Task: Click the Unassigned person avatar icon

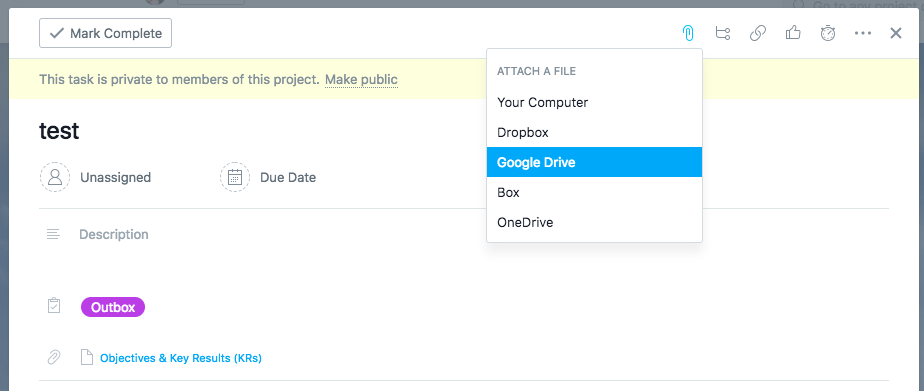Action: click(55, 177)
